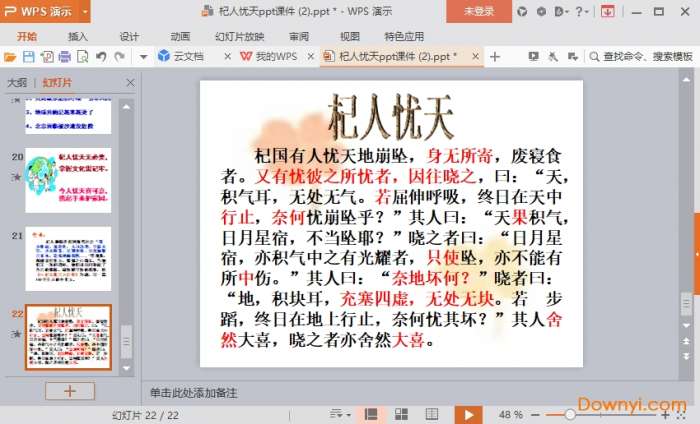
Task: Select slide 21 thumbnail
Action: (x=68, y=259)
